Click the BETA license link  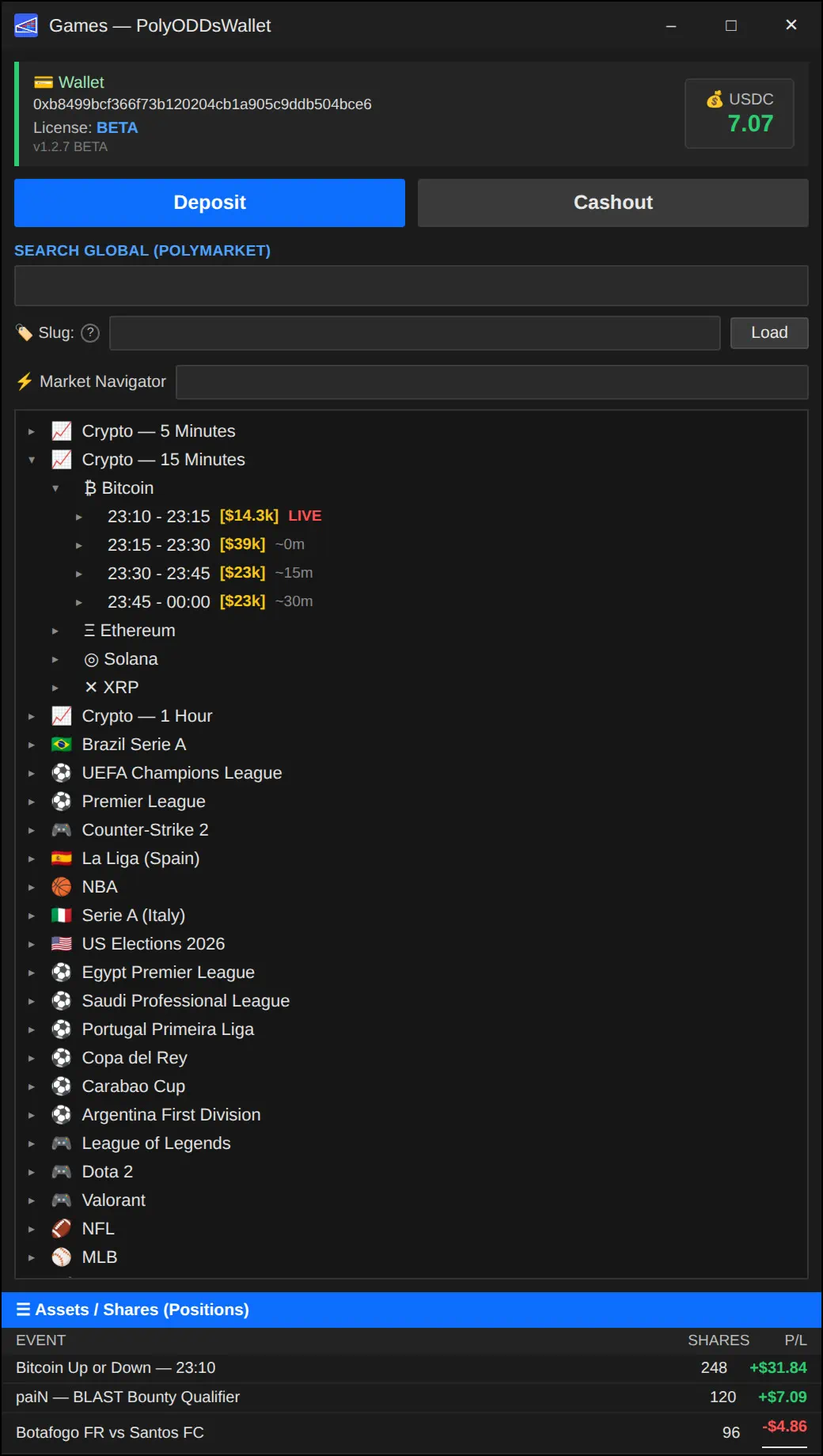pyautogui.click(x=117, y=127)
